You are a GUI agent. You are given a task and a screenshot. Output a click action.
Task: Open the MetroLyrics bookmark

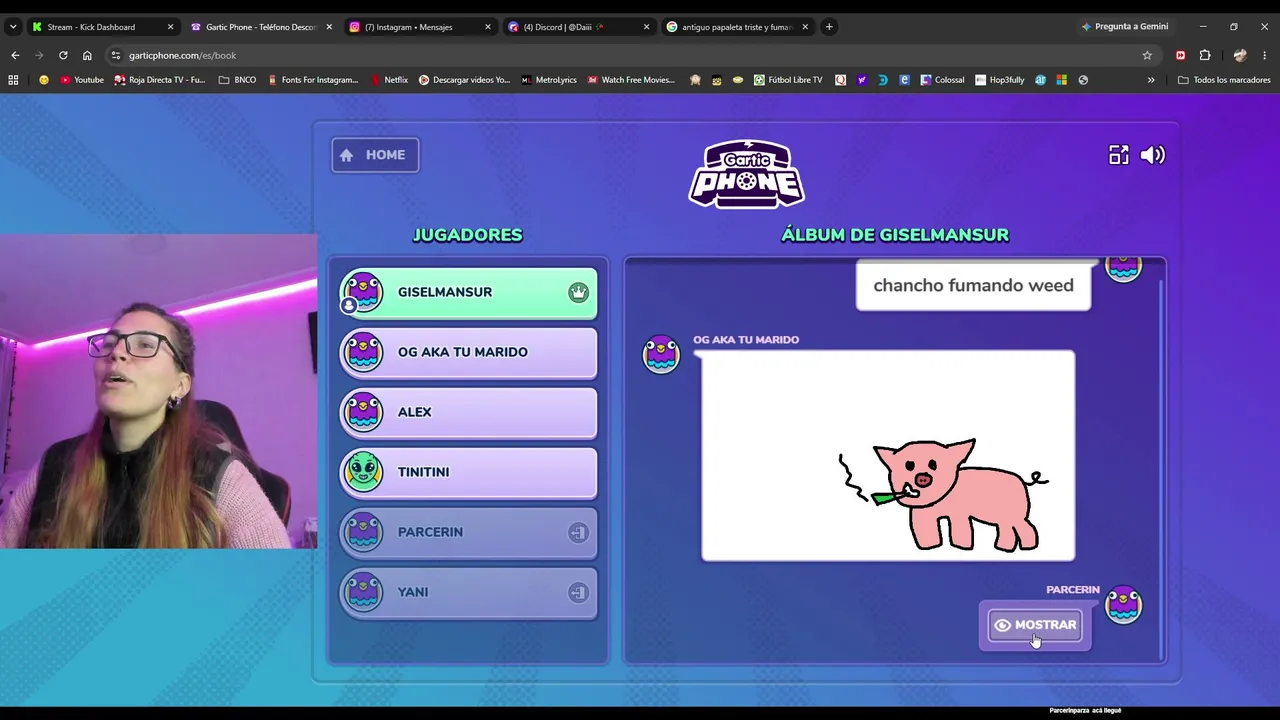click(549, 80)
